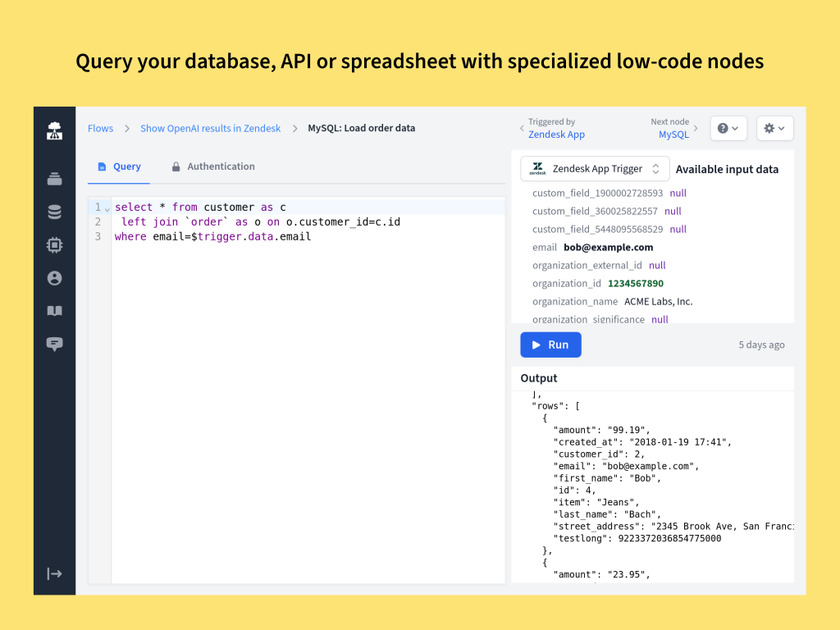
Task: Switch to the Authentication tab
Action: tap(212, 167)
